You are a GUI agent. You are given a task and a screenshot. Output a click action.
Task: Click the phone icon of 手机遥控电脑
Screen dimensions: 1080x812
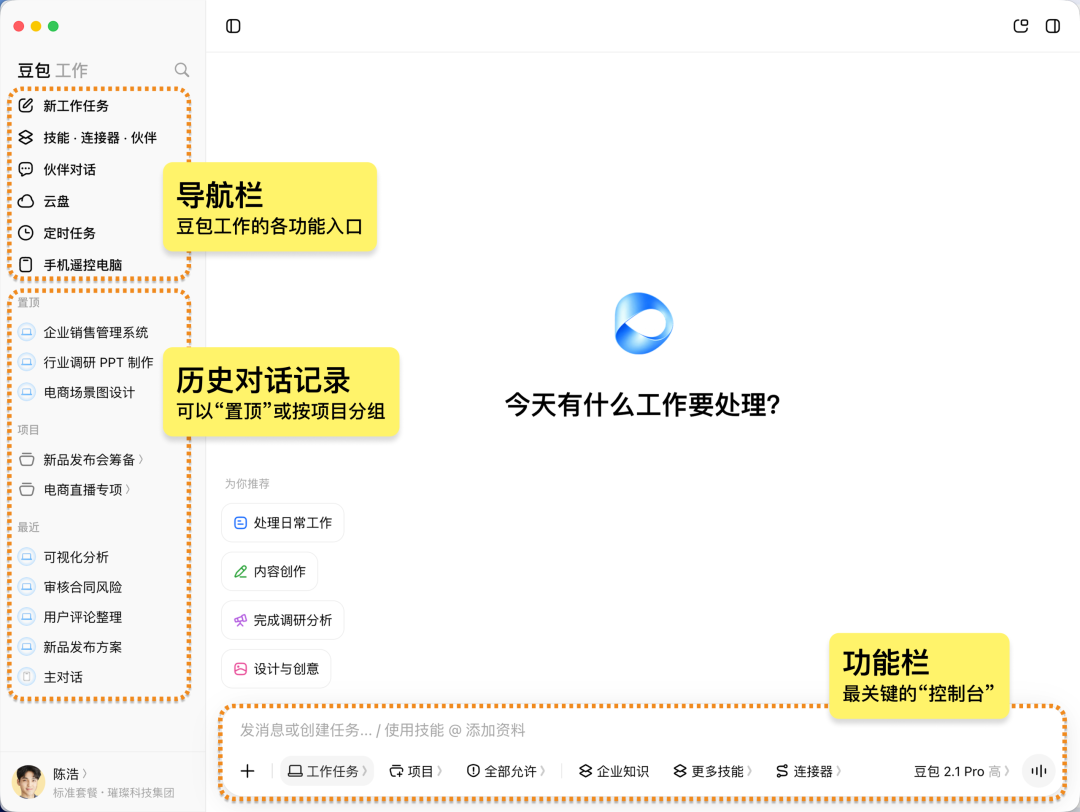pos(25,264)
